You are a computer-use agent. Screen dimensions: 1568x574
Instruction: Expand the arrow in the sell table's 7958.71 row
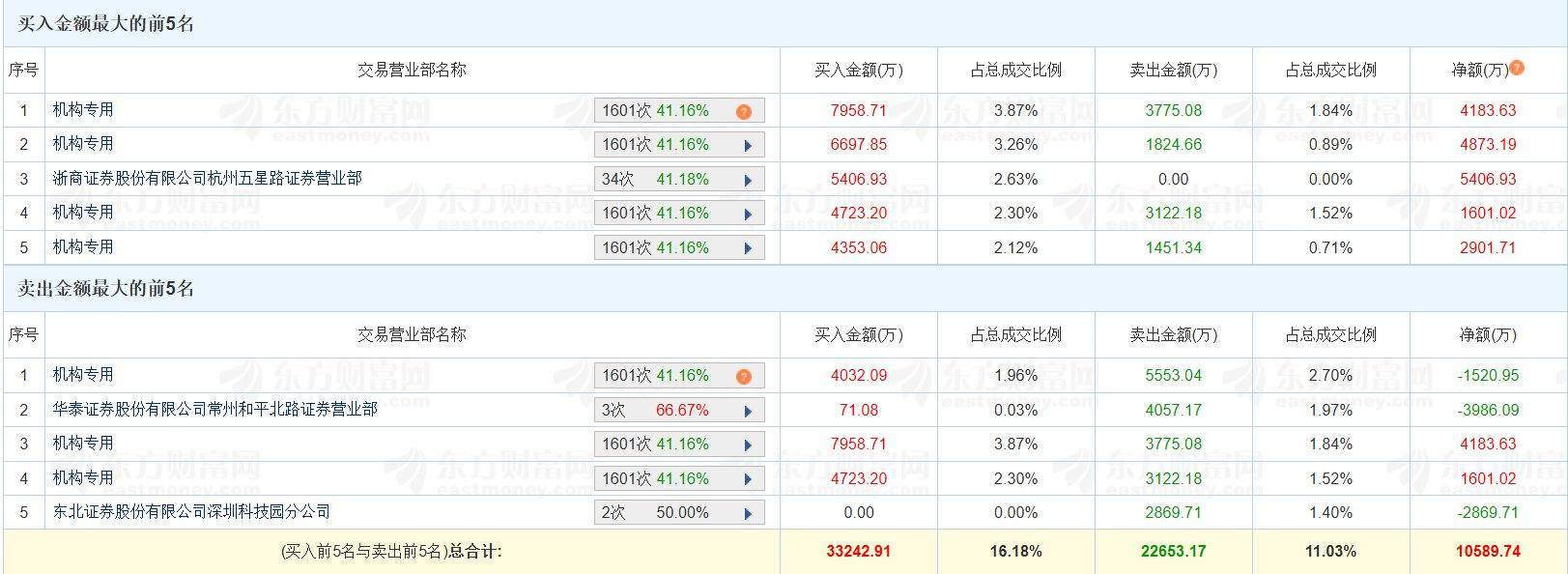click(748, 445)
